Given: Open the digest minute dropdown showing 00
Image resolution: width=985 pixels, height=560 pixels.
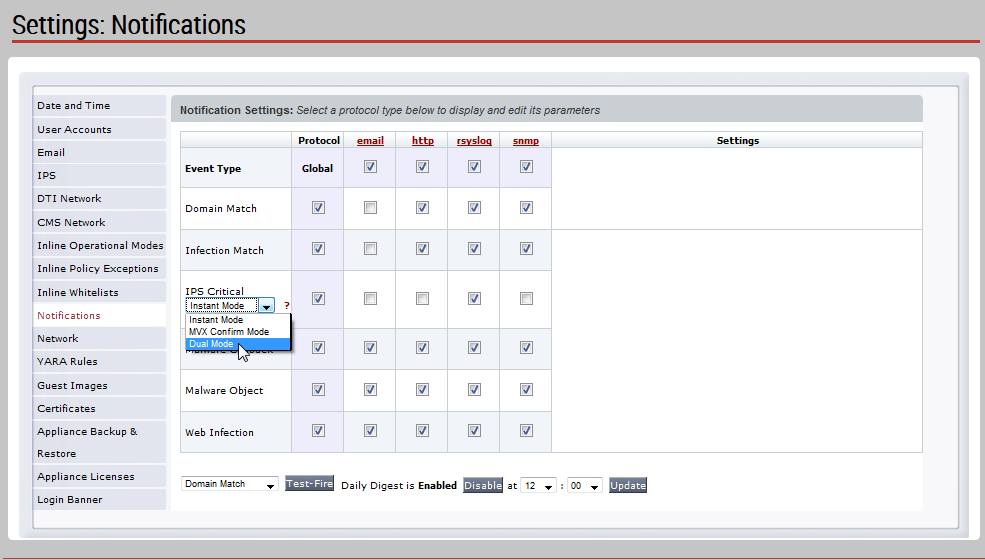Looking at the screenshot, I should [x=585, y=486].
